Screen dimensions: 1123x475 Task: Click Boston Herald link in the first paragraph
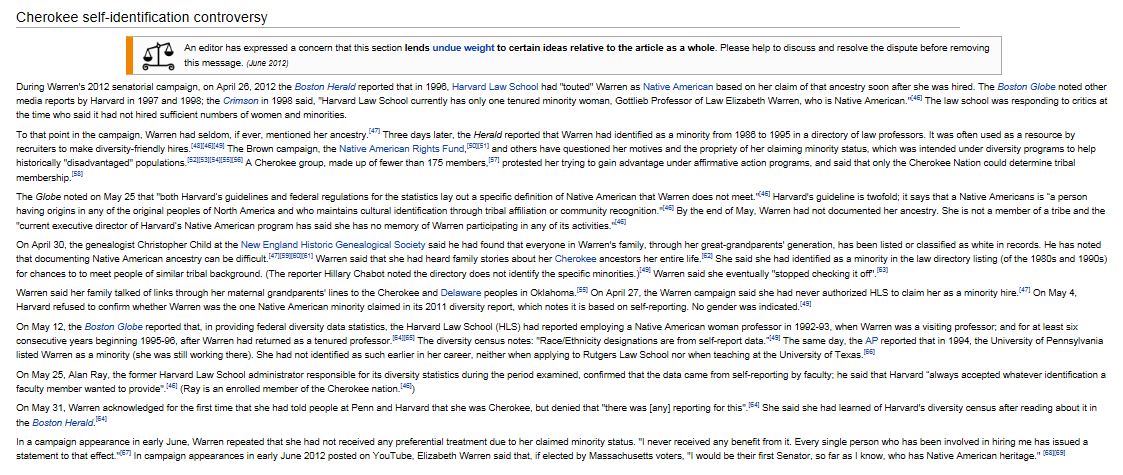click(327, 87)
